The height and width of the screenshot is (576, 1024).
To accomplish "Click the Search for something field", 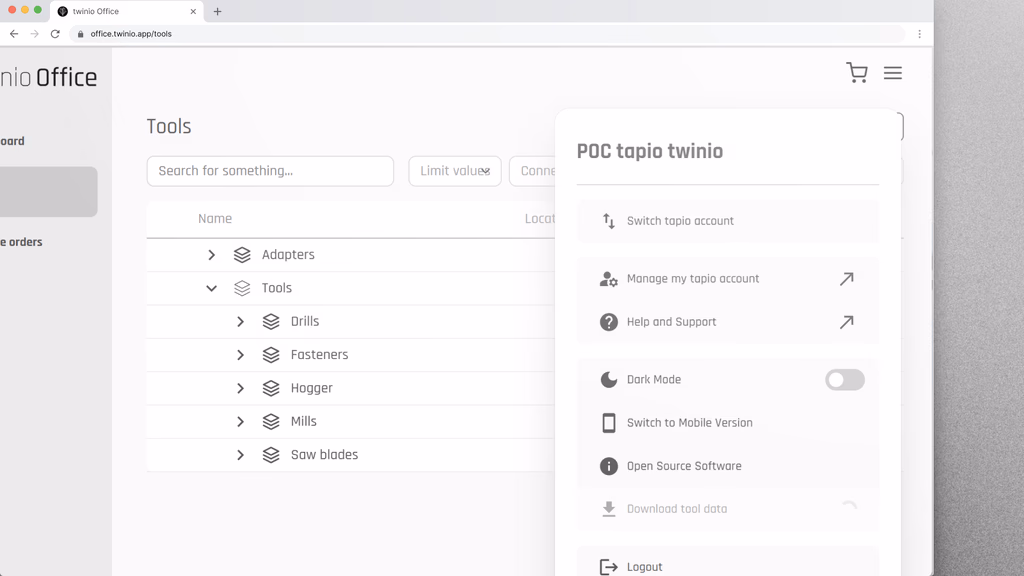I will [x=270, y=171].
